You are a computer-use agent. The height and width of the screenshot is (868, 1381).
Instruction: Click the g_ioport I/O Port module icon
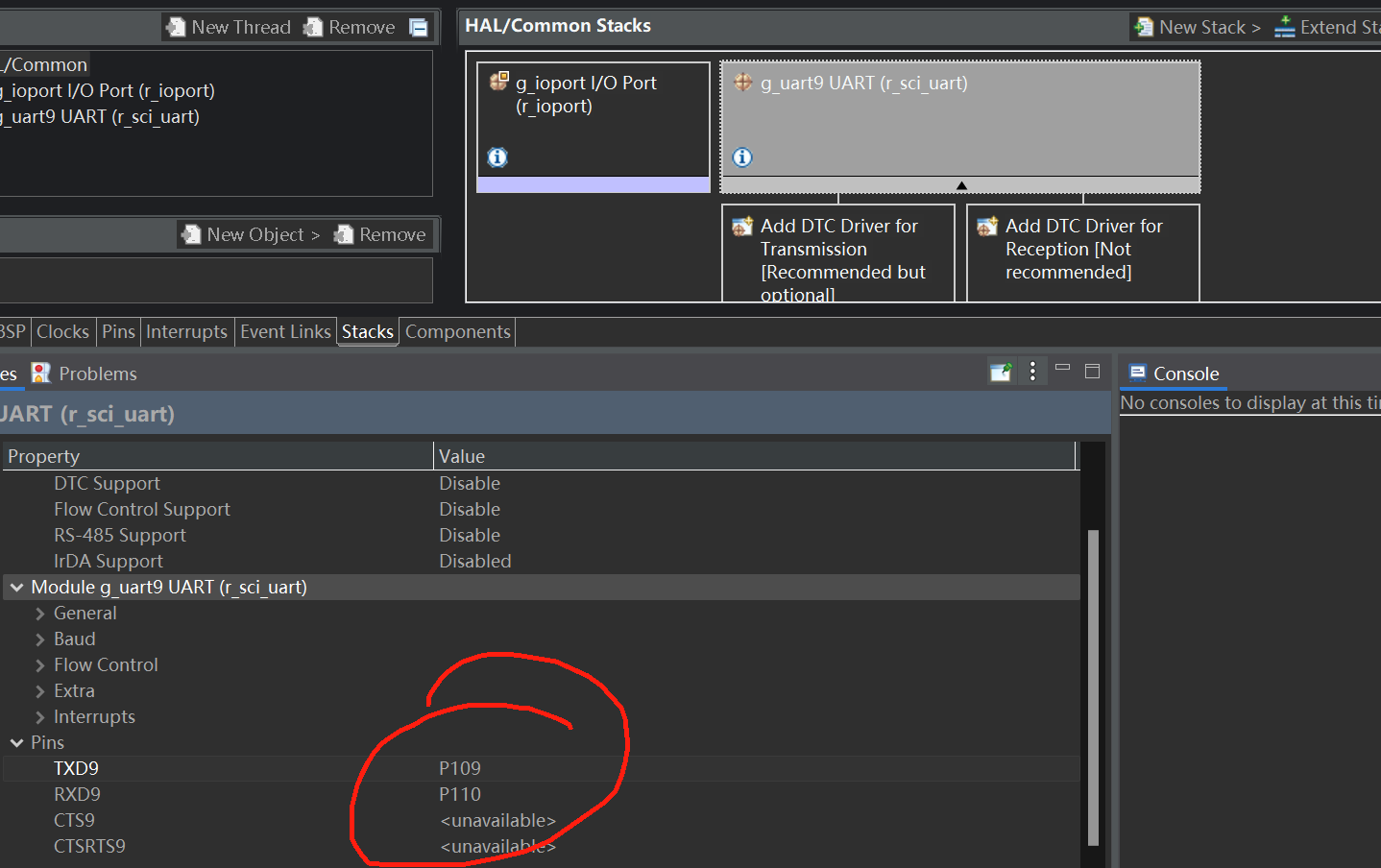(x=498, y=82)
